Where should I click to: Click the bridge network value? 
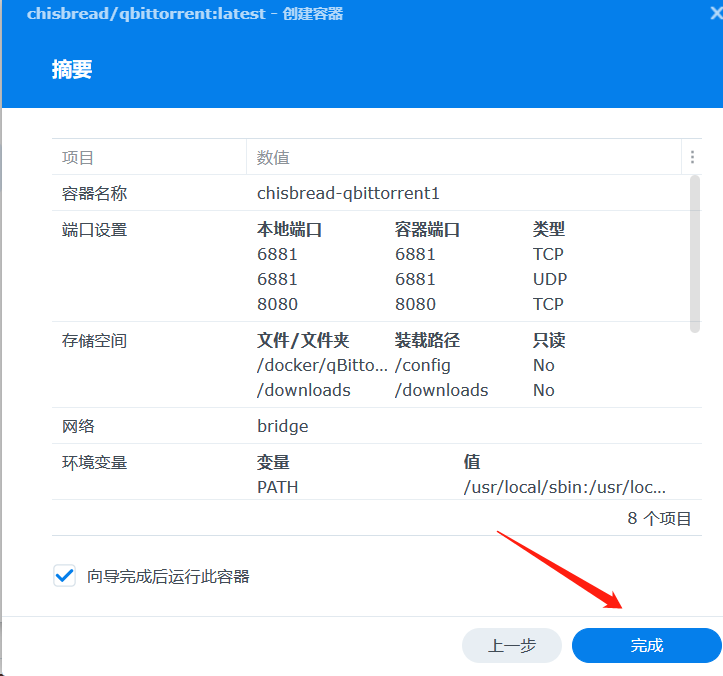pyautogui.click(x=283, y=426)
